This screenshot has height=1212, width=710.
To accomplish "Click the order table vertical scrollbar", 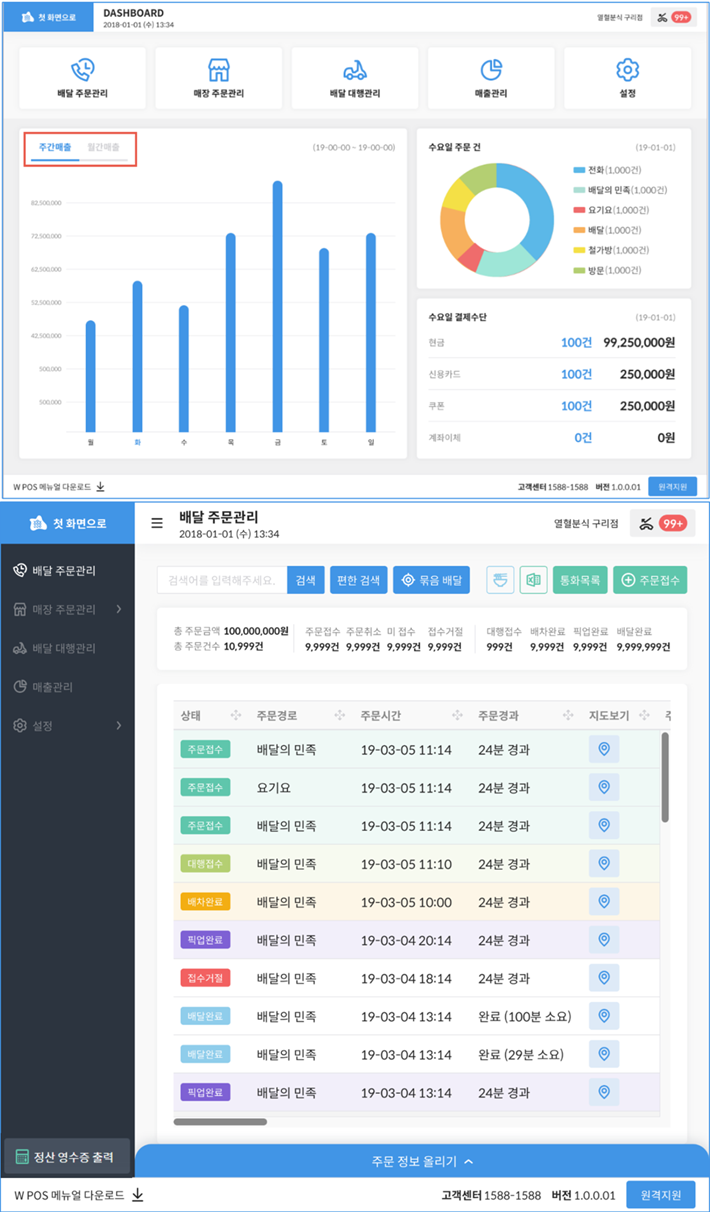I will point(665,777).
